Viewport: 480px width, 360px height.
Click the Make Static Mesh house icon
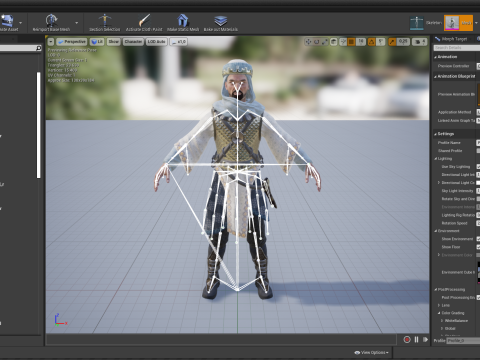pyautogui.click(x=182, y=20)
